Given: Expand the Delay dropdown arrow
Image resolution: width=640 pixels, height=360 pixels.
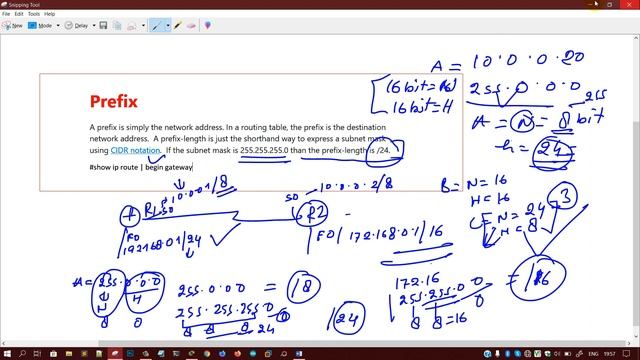Looking at the screenshot, I should (94, 25).
